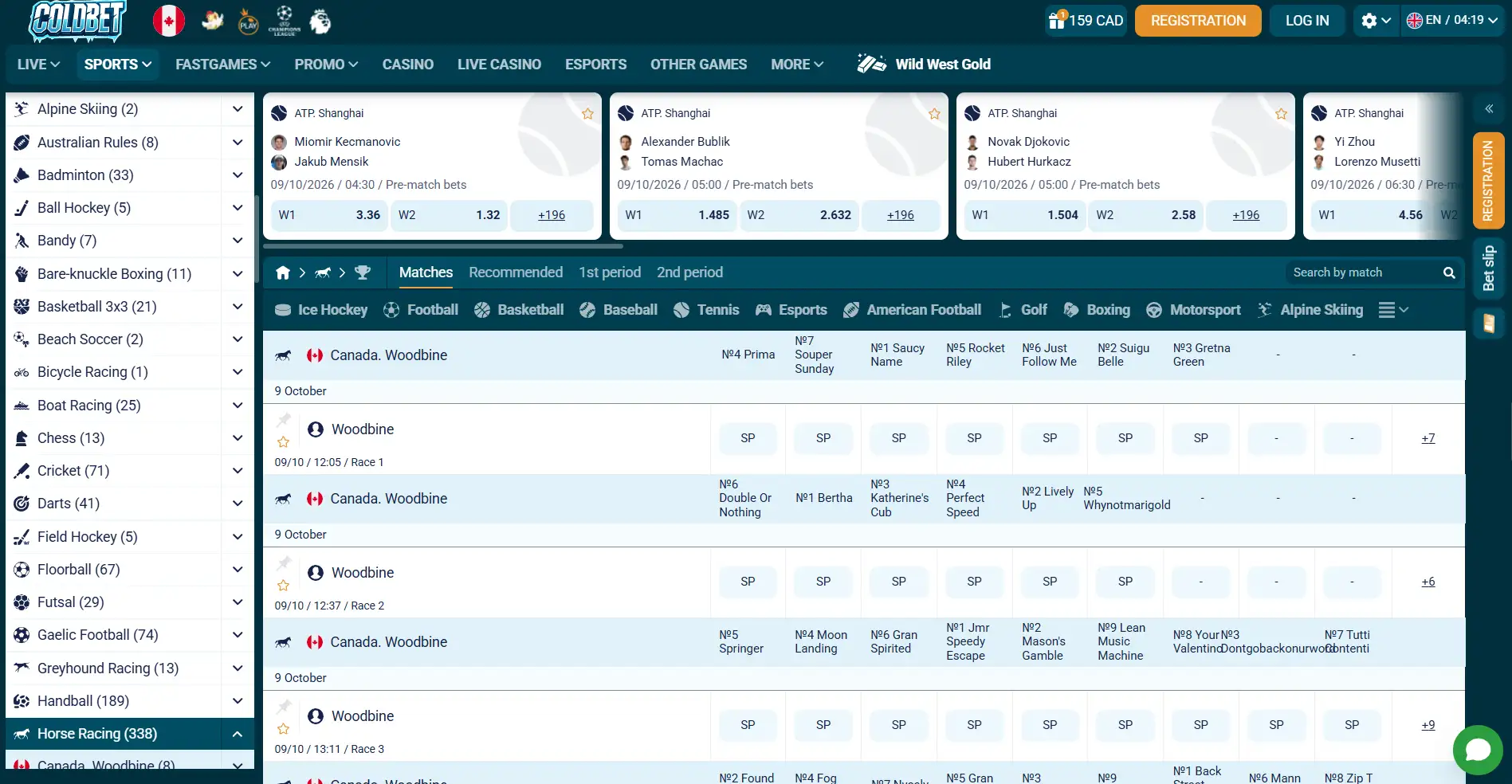The width and height of the screenshot is (1512, 784).
Task: Click the home breadcrumb icon
Action: coord(283,272)
